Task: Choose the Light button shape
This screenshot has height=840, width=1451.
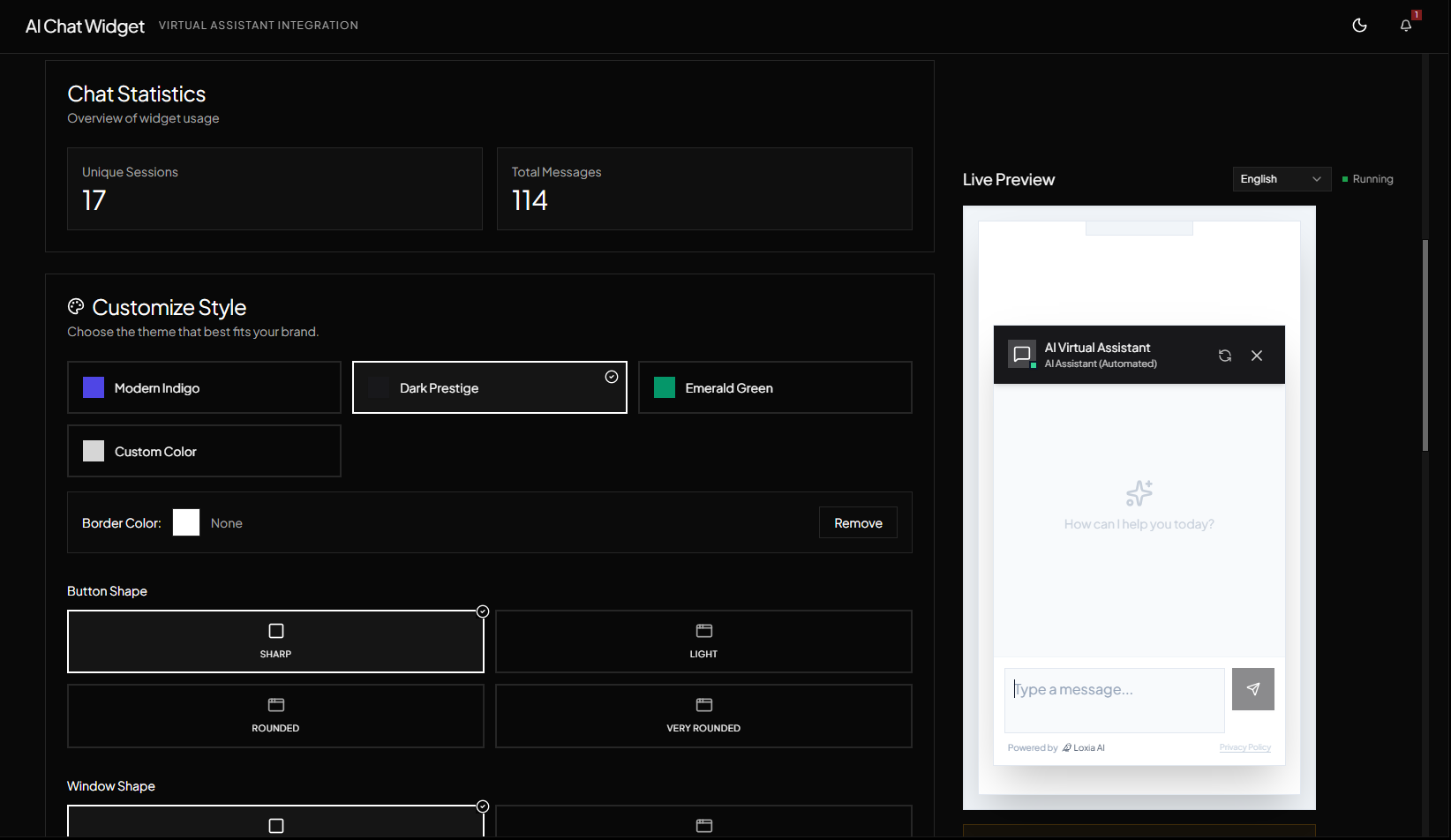Action: [x=703, y=641]
